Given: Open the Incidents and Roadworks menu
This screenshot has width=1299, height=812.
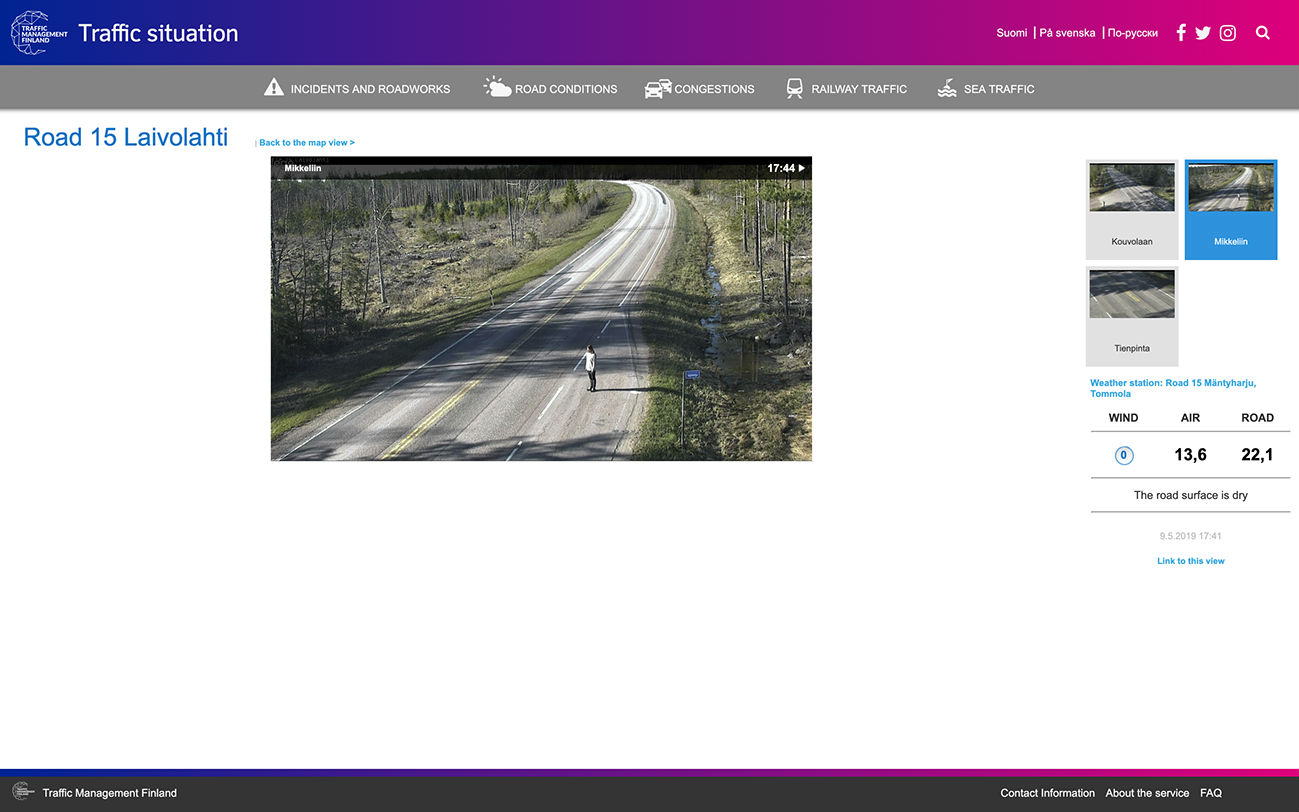Looking at the screenshot, I should pyautogui.click(x=370, y=89).
